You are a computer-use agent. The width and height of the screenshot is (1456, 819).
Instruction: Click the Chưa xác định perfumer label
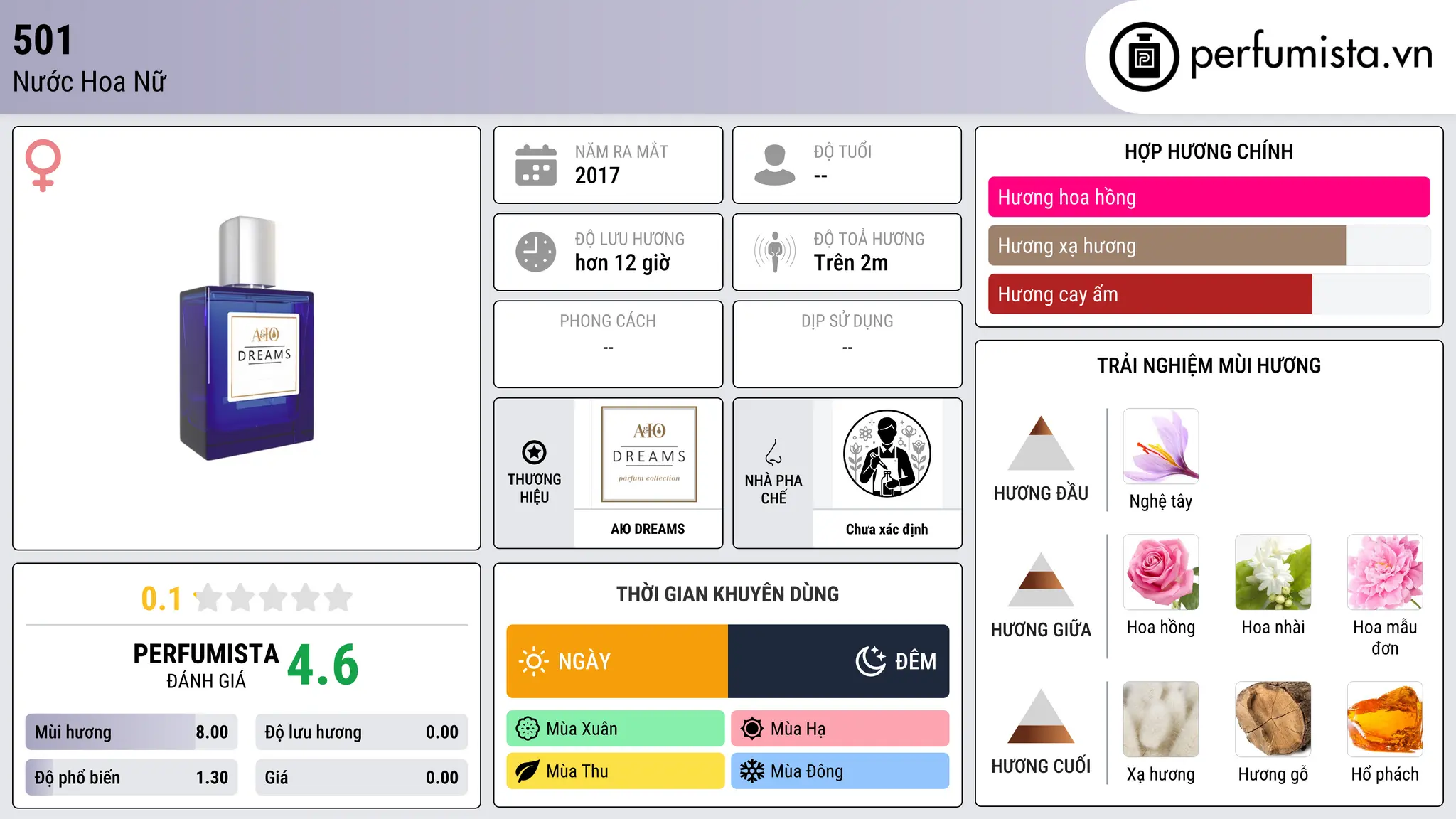pyautogui.click(x=887, y=529)
